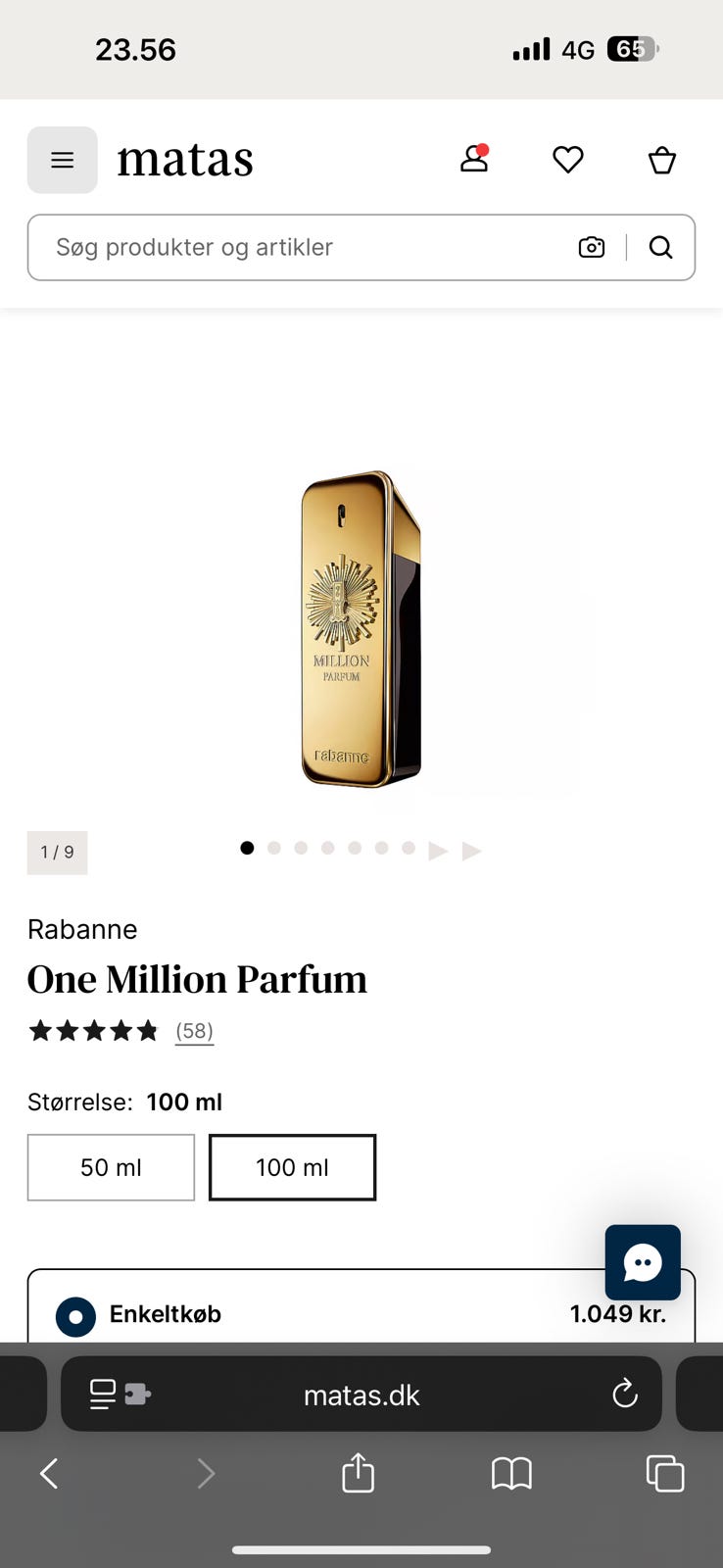Viewport: 723px width, 1568px height.
Task: Select the Enkeltkøb radio option
Action: [76, 1317]
